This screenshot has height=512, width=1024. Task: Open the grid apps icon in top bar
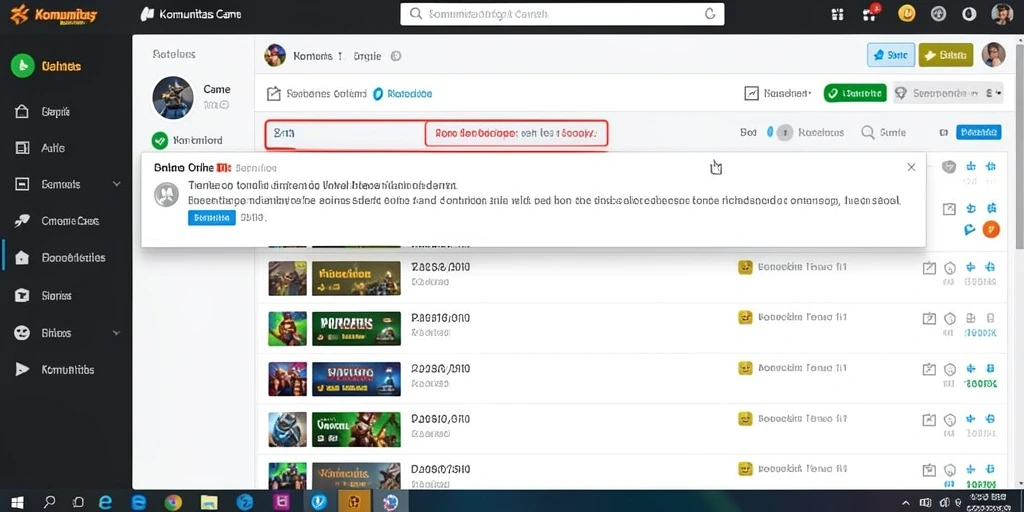(837, 14)
